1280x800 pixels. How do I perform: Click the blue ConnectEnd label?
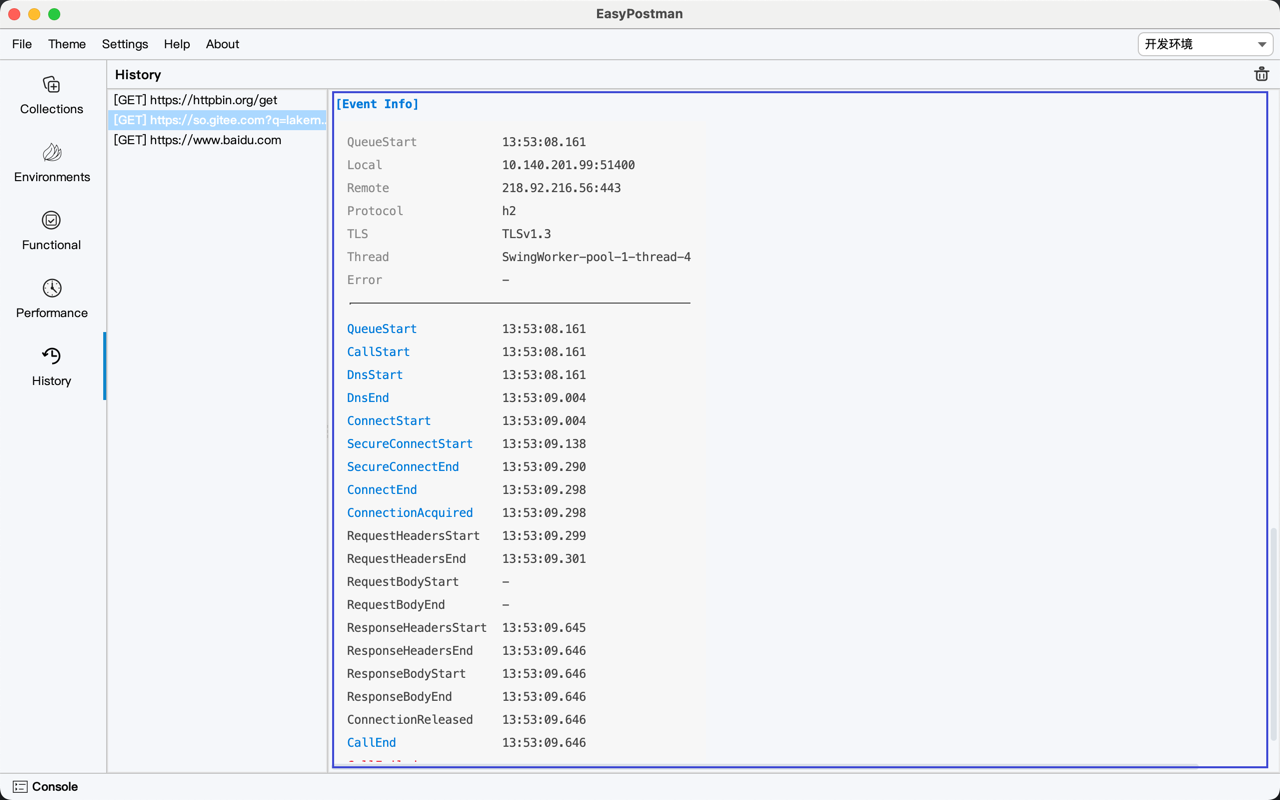[382, 490]
